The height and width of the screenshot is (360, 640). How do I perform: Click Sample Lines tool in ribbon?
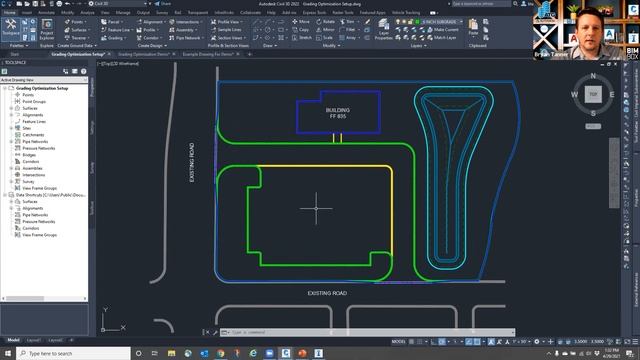point(227,30)
